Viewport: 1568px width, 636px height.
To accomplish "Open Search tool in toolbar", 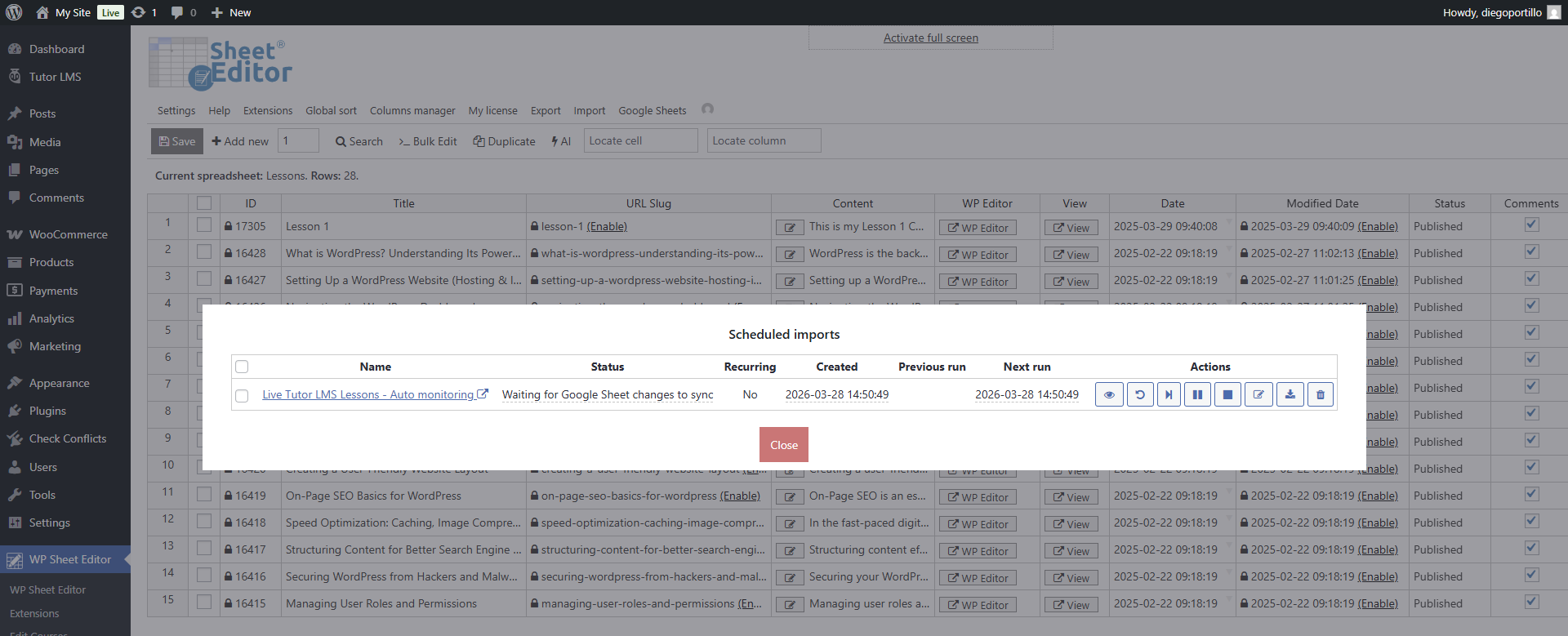I will tap(359, 141).
